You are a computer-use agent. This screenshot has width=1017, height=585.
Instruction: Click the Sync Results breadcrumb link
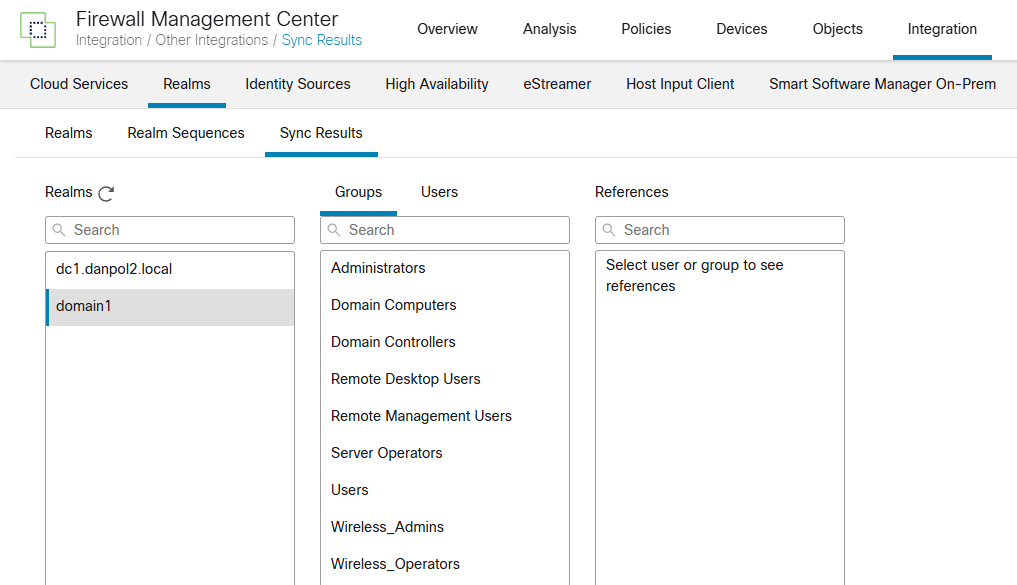[322, 40]
